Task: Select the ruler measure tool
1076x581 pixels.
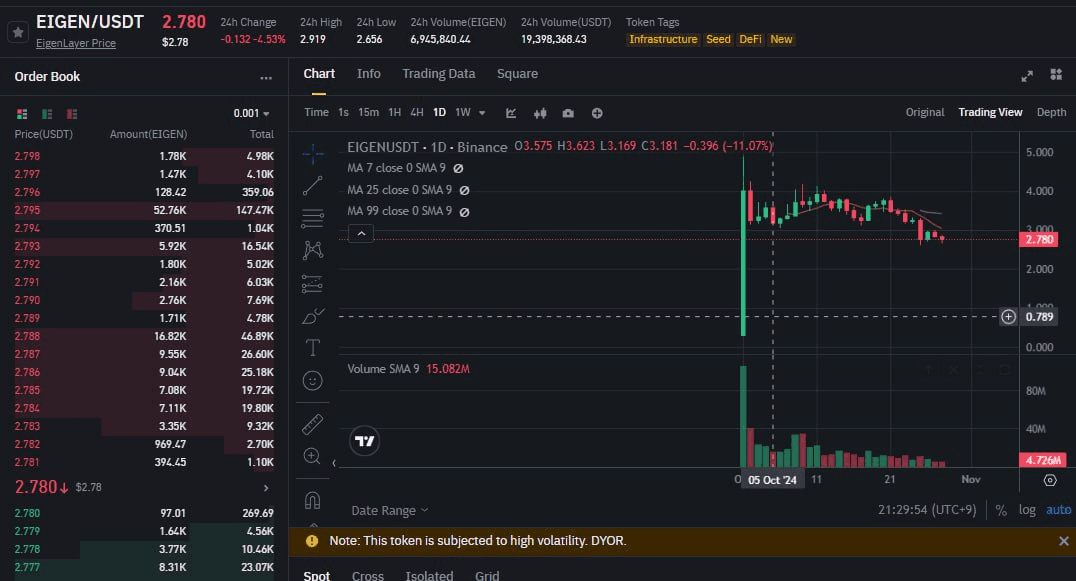Action: (313, 424)
